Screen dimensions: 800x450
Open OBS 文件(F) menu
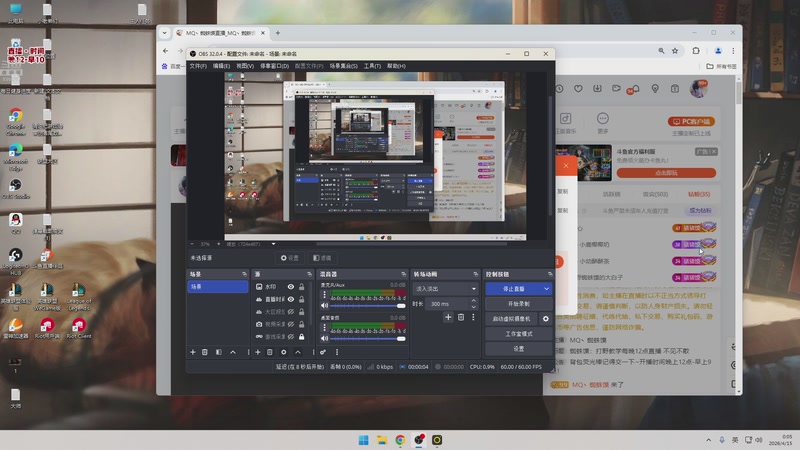click(198, 66)
